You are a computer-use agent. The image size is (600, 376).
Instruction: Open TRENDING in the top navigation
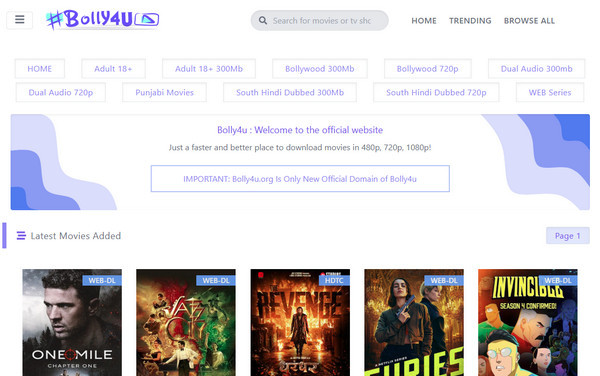470,21
